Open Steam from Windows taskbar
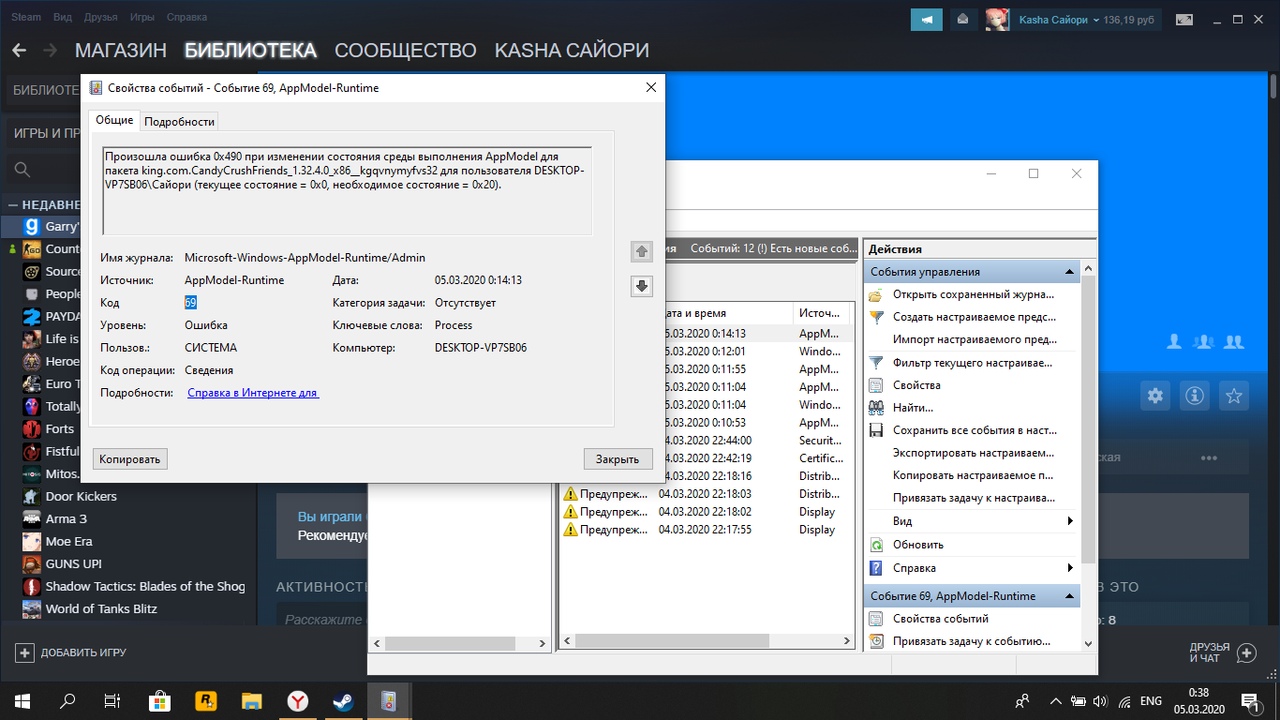 click(x=342, y=701)
